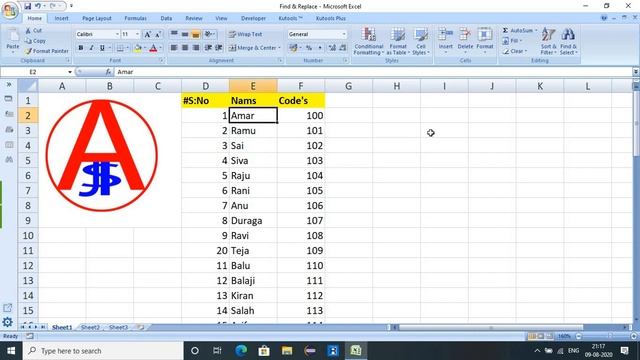Image resolution: width=640 pixels, height=360 pixels.
Task: Open the Formulas ribbon tab
Action: (135, 18)
